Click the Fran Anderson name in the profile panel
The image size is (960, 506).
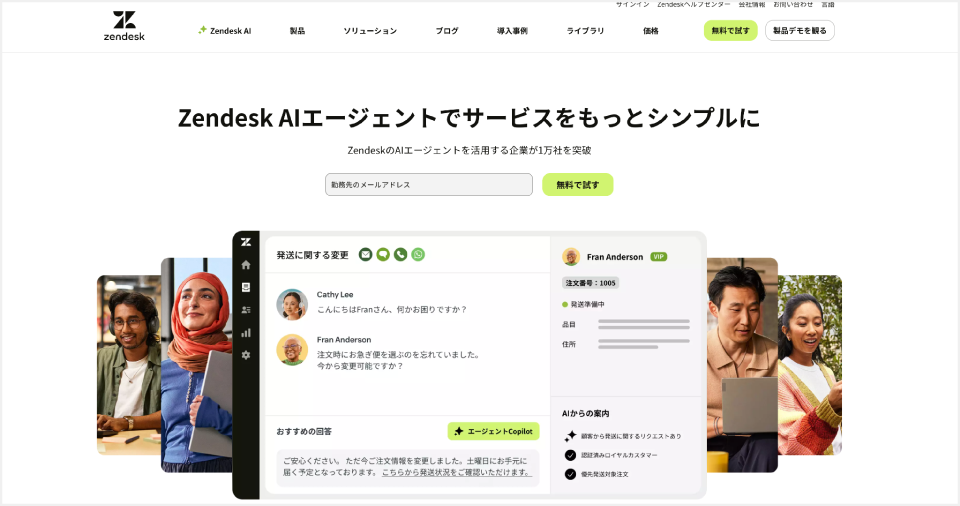click(615, 257)
